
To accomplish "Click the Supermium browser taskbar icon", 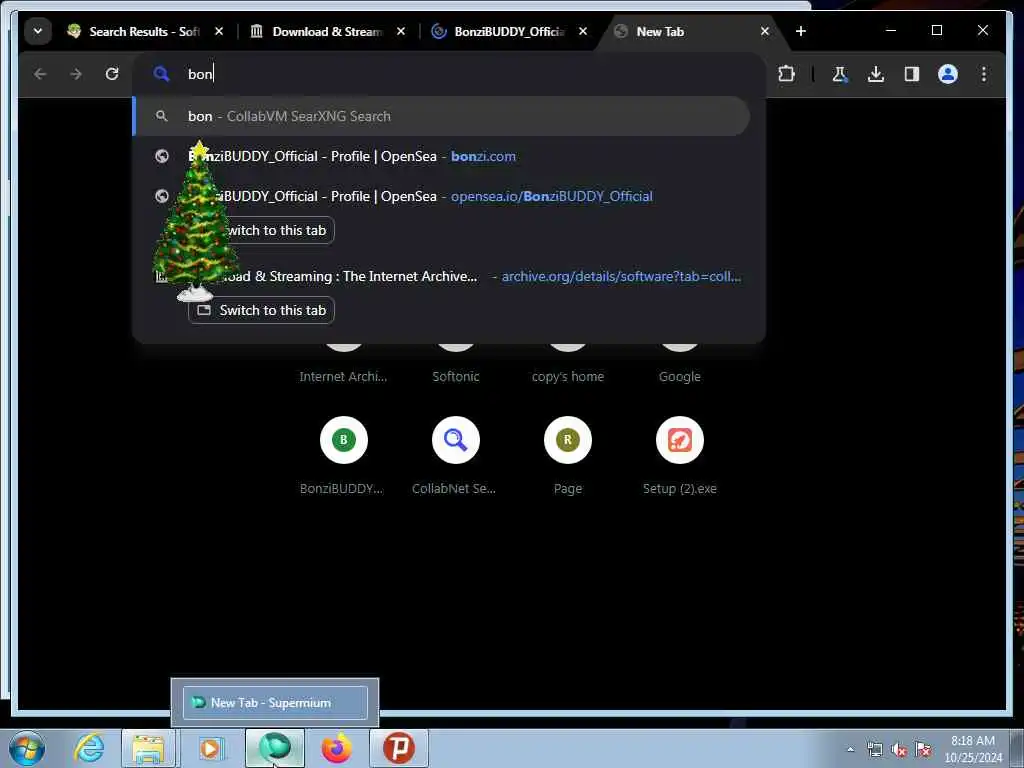I will tap(275, 748).
